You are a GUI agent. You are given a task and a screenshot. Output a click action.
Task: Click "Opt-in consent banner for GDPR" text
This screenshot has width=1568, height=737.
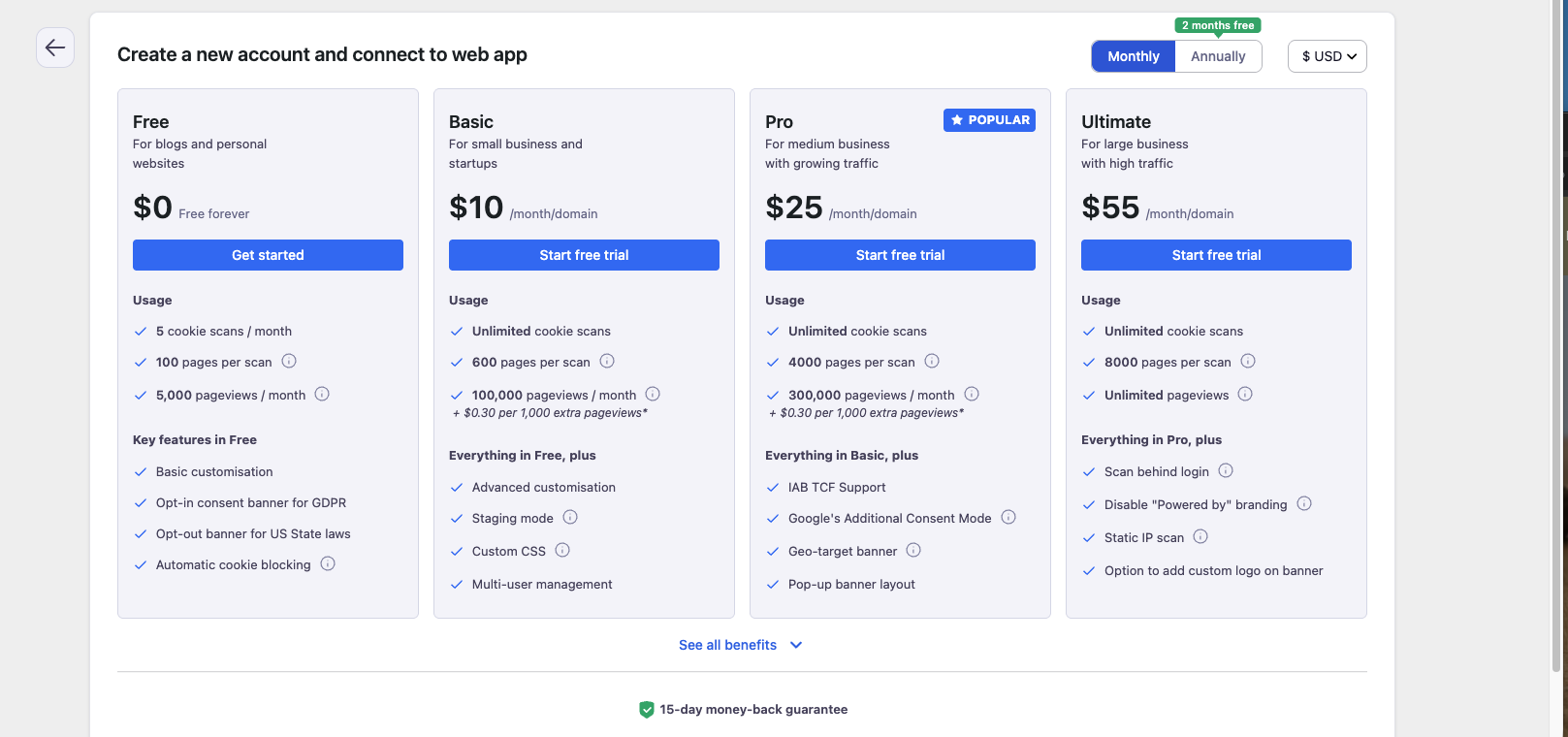pos(251,503)
